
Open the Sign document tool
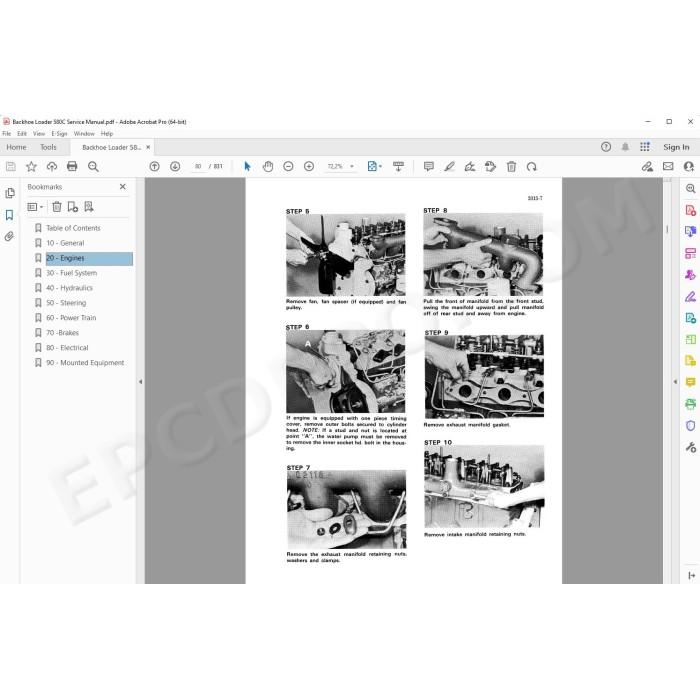tap(470, 167)
